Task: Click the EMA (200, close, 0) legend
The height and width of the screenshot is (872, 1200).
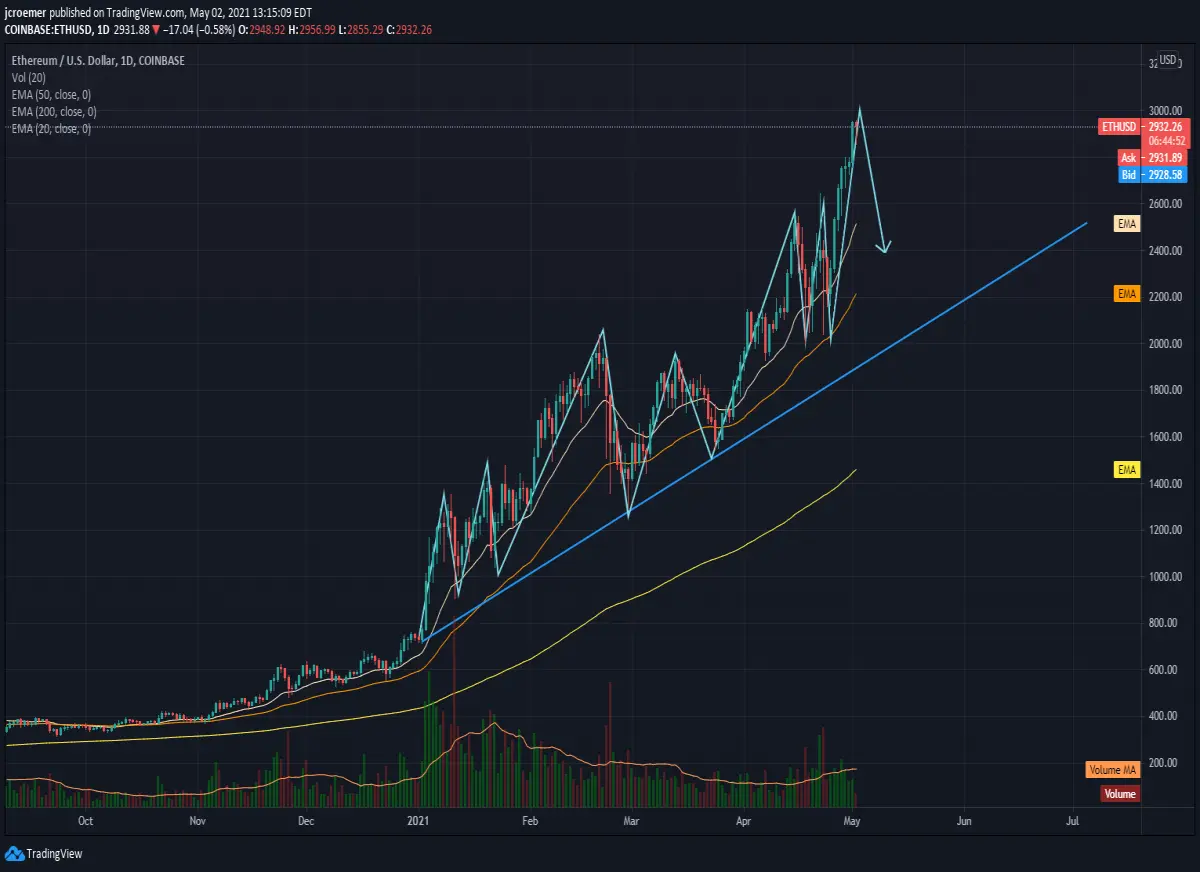Action: point(55,112)
